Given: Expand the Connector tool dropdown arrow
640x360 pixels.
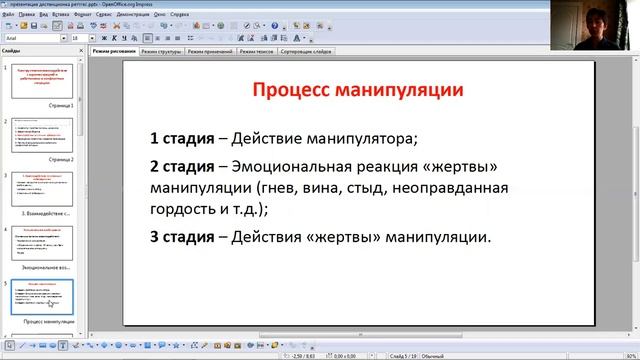Looking at the screenshot, I should [x=97, y=345].
